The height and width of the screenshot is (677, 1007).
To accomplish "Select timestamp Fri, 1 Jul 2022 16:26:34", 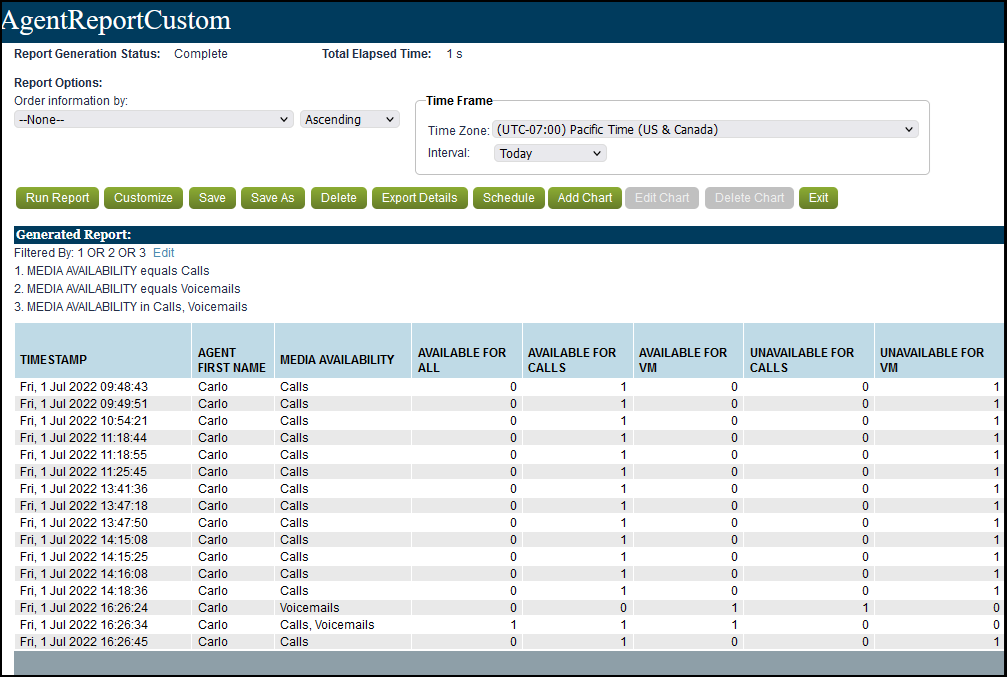I will (x=84, y=625).
